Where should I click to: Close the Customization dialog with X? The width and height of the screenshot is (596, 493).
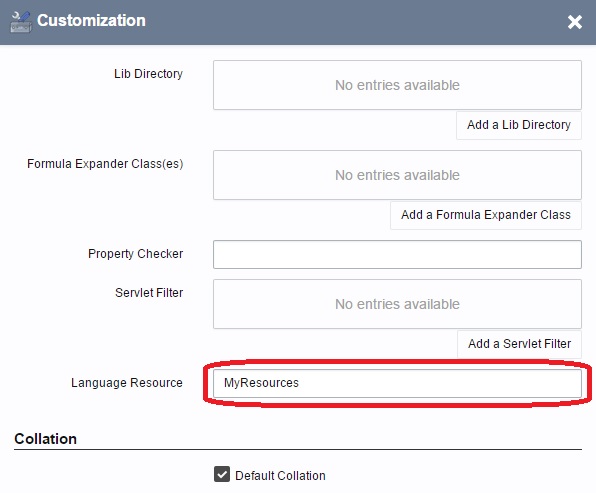(575, 22)
